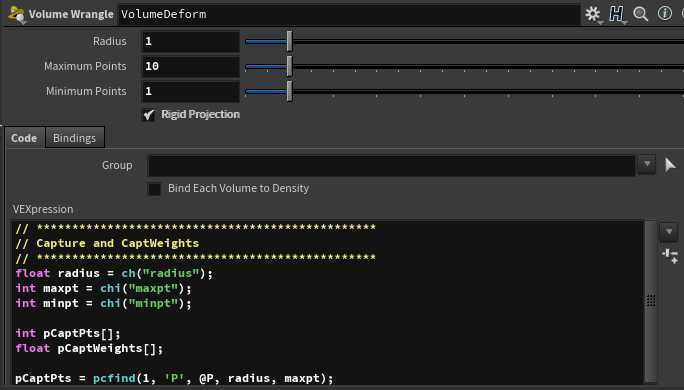Open the gear settings menu
The image size is (684, 390).
click(593, 14)
